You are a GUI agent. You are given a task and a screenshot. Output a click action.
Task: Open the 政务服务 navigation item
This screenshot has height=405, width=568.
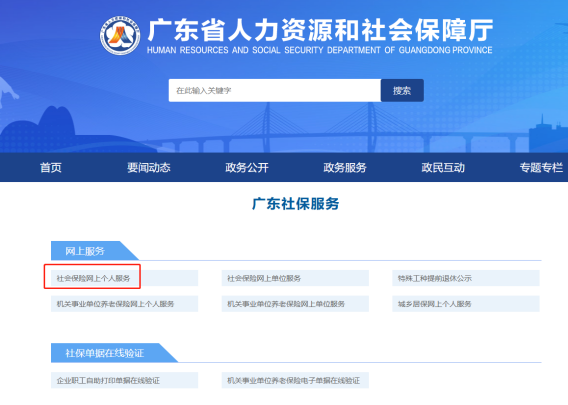point(345,167)
